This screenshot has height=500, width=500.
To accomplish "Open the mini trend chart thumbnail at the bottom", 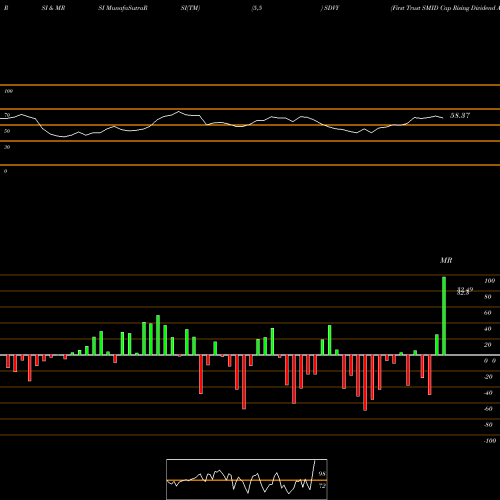I will [247, 479].
